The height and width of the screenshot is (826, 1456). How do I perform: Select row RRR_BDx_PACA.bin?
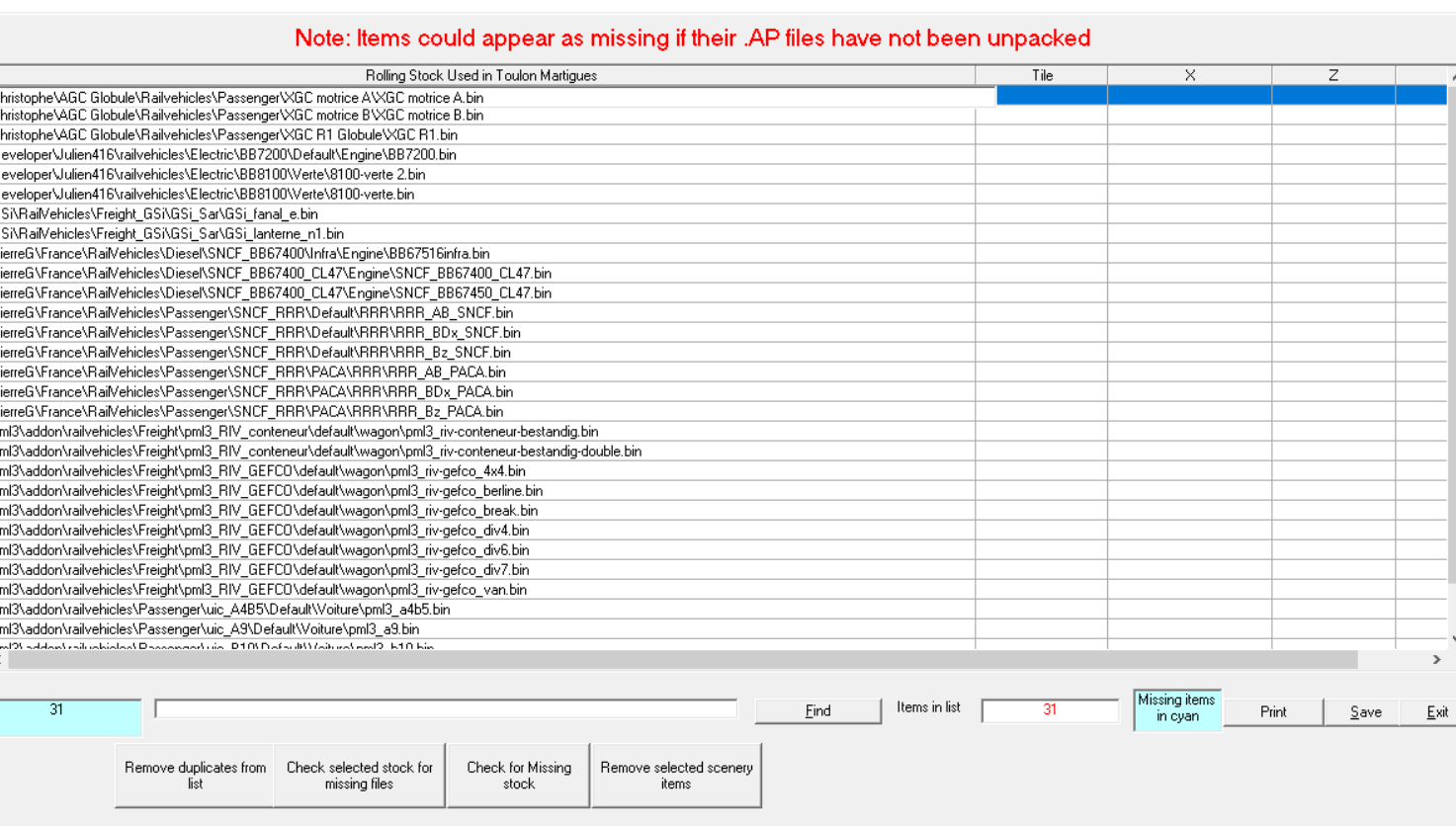coord(487,392)
